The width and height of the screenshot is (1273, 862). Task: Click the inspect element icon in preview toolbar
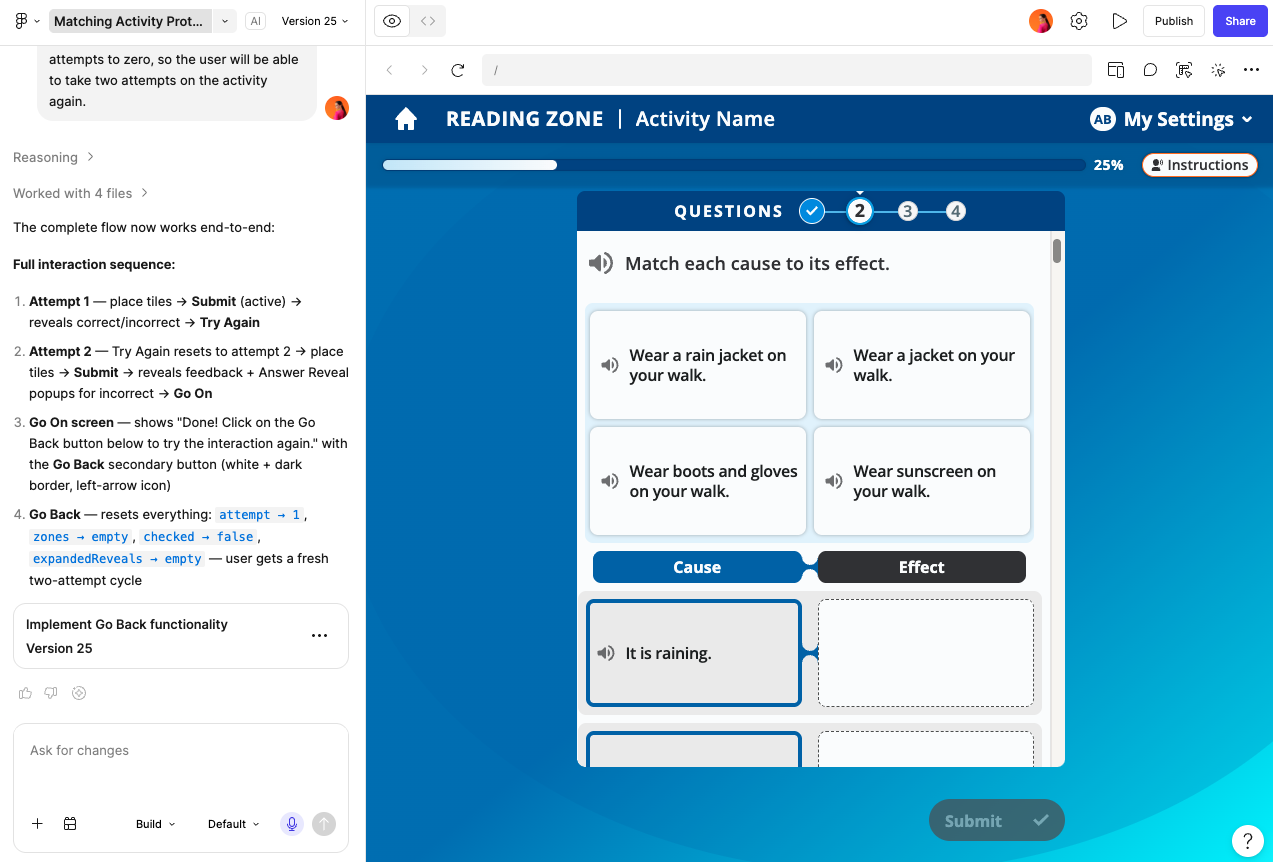(x=1184, y=70)
